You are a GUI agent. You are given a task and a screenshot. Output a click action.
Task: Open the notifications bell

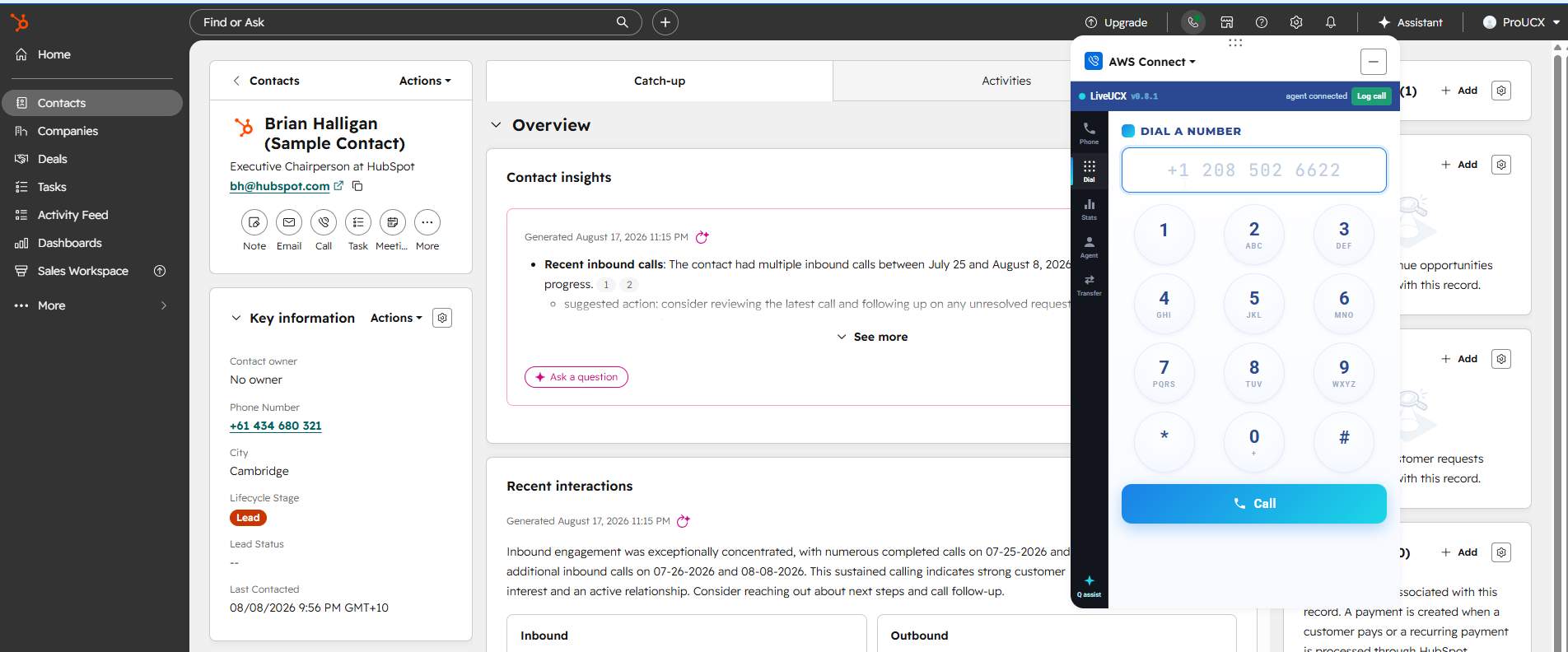1331,22
